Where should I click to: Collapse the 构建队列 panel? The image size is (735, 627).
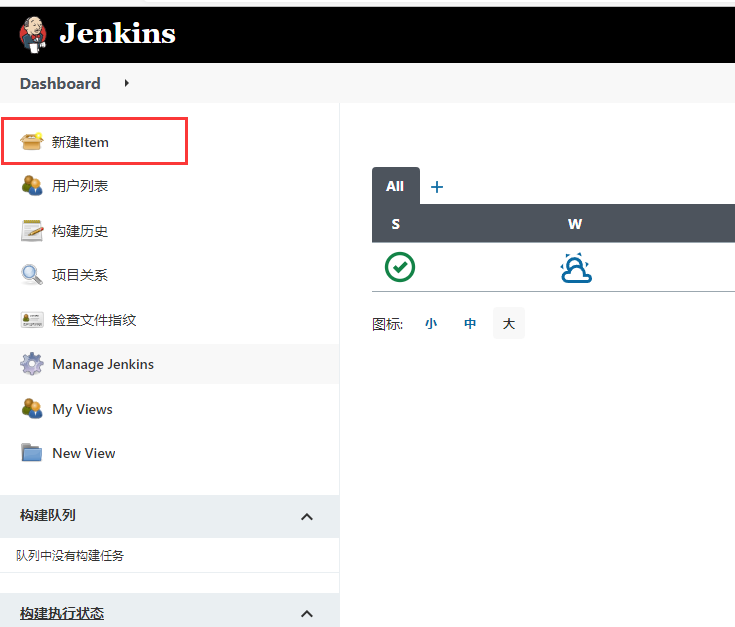(307, 517)
